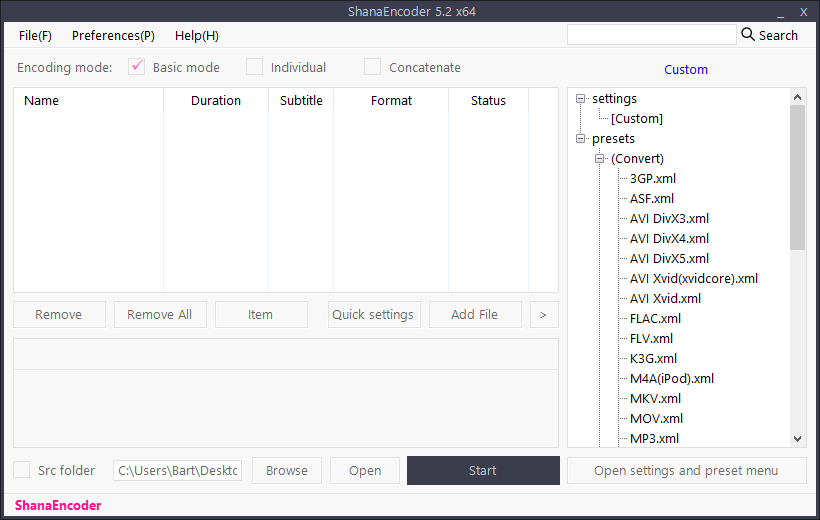Check the Concatenate option
Image resolution: width=820 pixels, height=520 pixels.
(372, 67)
